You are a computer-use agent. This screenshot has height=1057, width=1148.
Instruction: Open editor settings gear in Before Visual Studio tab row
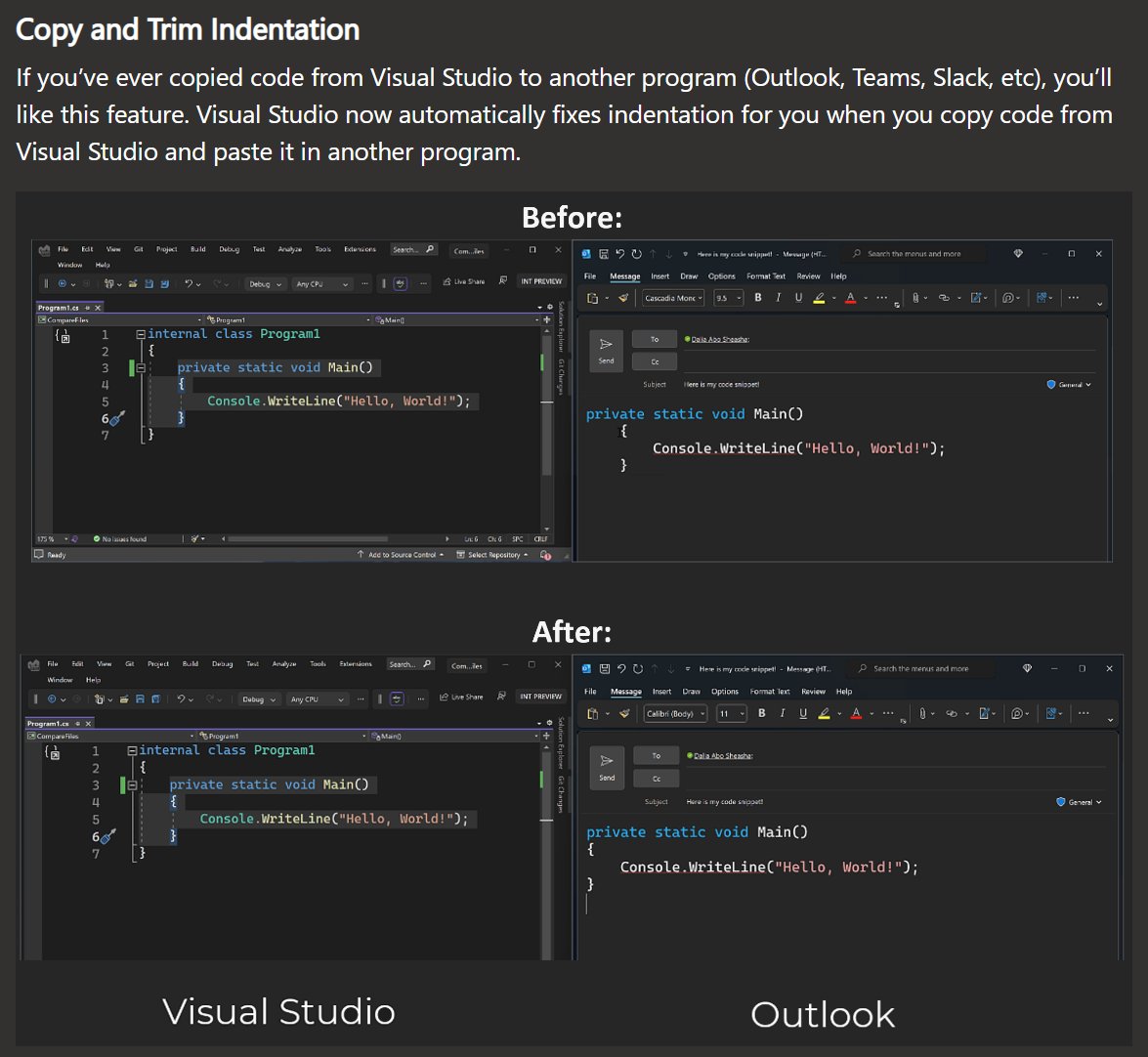[x=550, y=308]
